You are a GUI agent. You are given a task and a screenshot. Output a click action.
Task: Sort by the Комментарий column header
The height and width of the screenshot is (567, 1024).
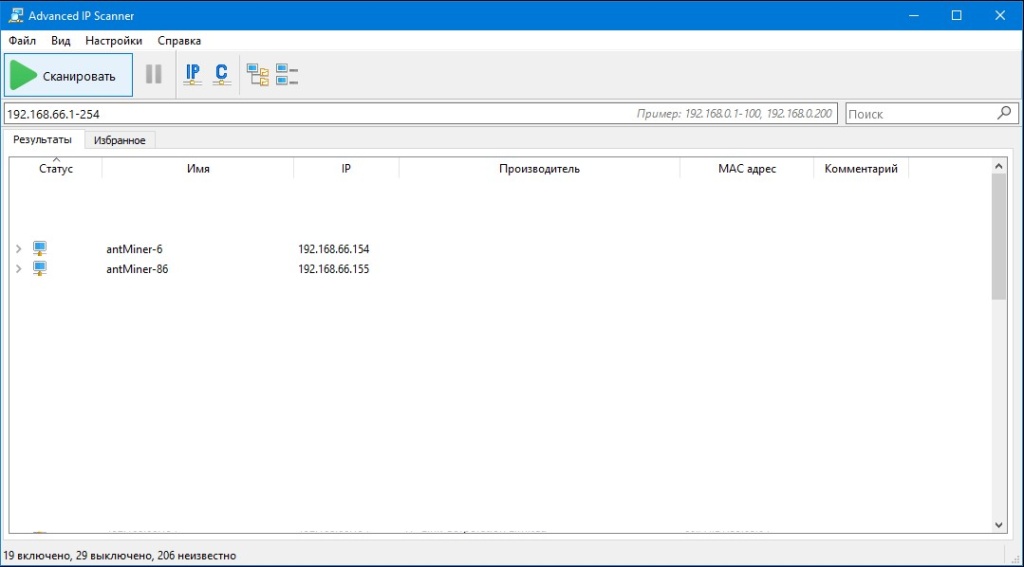[861, 169]
